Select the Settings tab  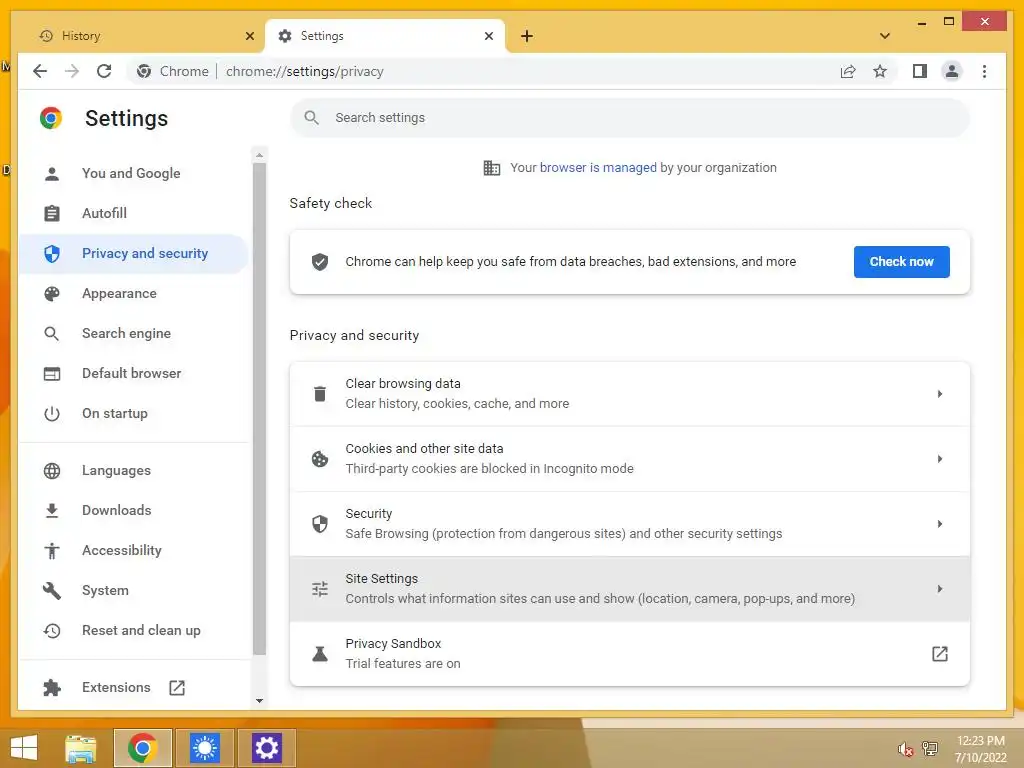click(385, 36)
